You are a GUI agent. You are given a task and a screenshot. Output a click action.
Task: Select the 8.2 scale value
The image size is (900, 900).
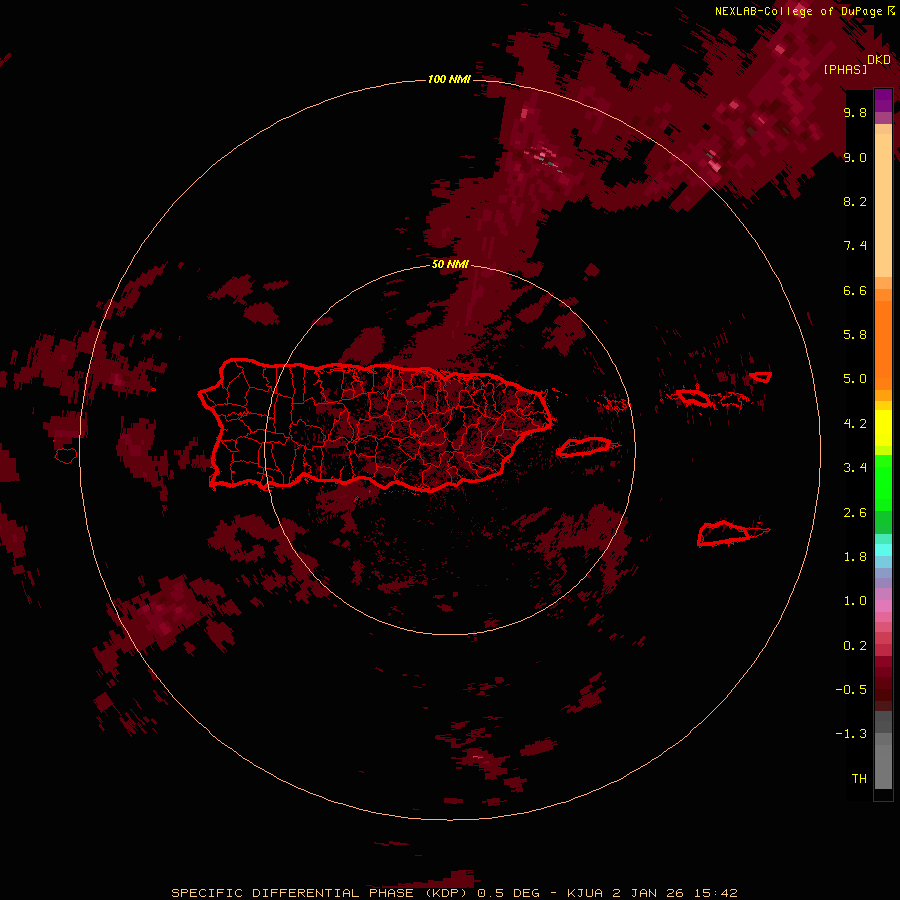(855, 201)
